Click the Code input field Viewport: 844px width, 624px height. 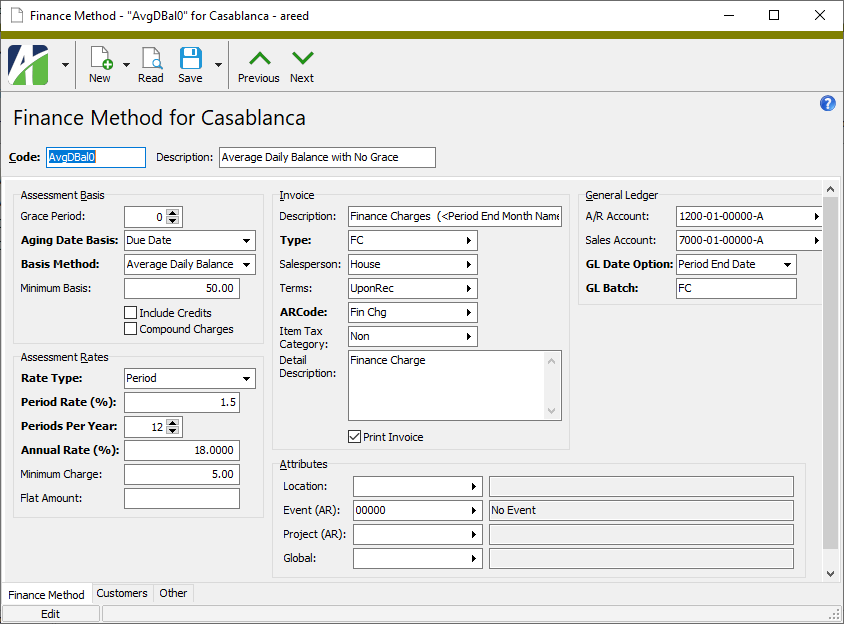[x=96, y=157]
